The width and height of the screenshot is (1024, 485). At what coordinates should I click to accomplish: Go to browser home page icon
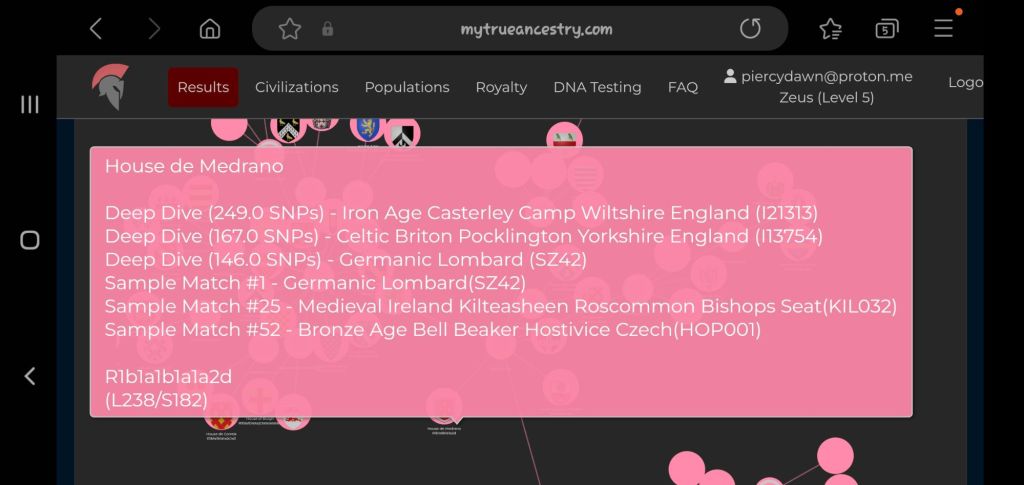pos(210,29)
